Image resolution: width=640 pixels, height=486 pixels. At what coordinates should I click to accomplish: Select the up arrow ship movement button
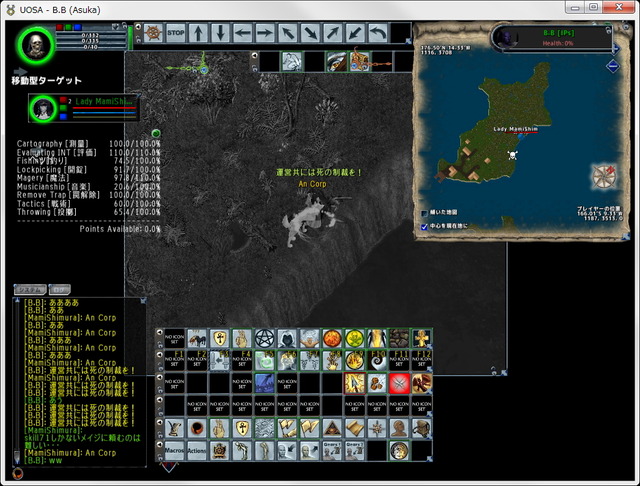pos(198,33)
